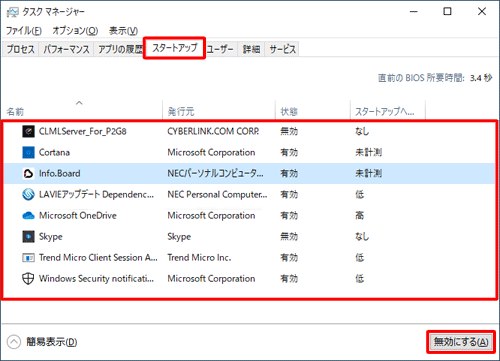Click the Trend Micro Inc. publisher cell
The height and width of the screenshot is (361, 500).
click(x=199, y=258)
